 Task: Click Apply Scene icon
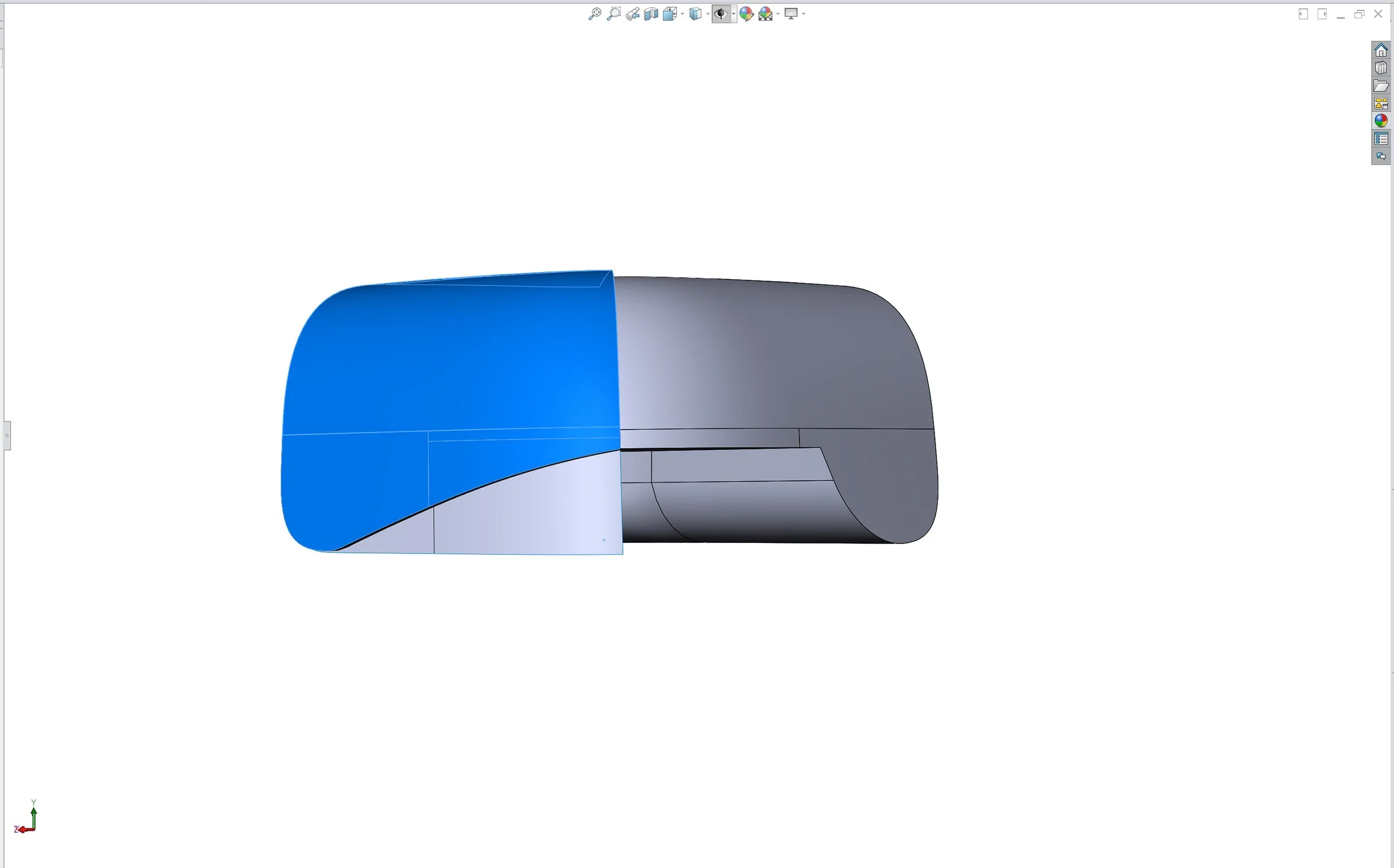coord(766,14)
